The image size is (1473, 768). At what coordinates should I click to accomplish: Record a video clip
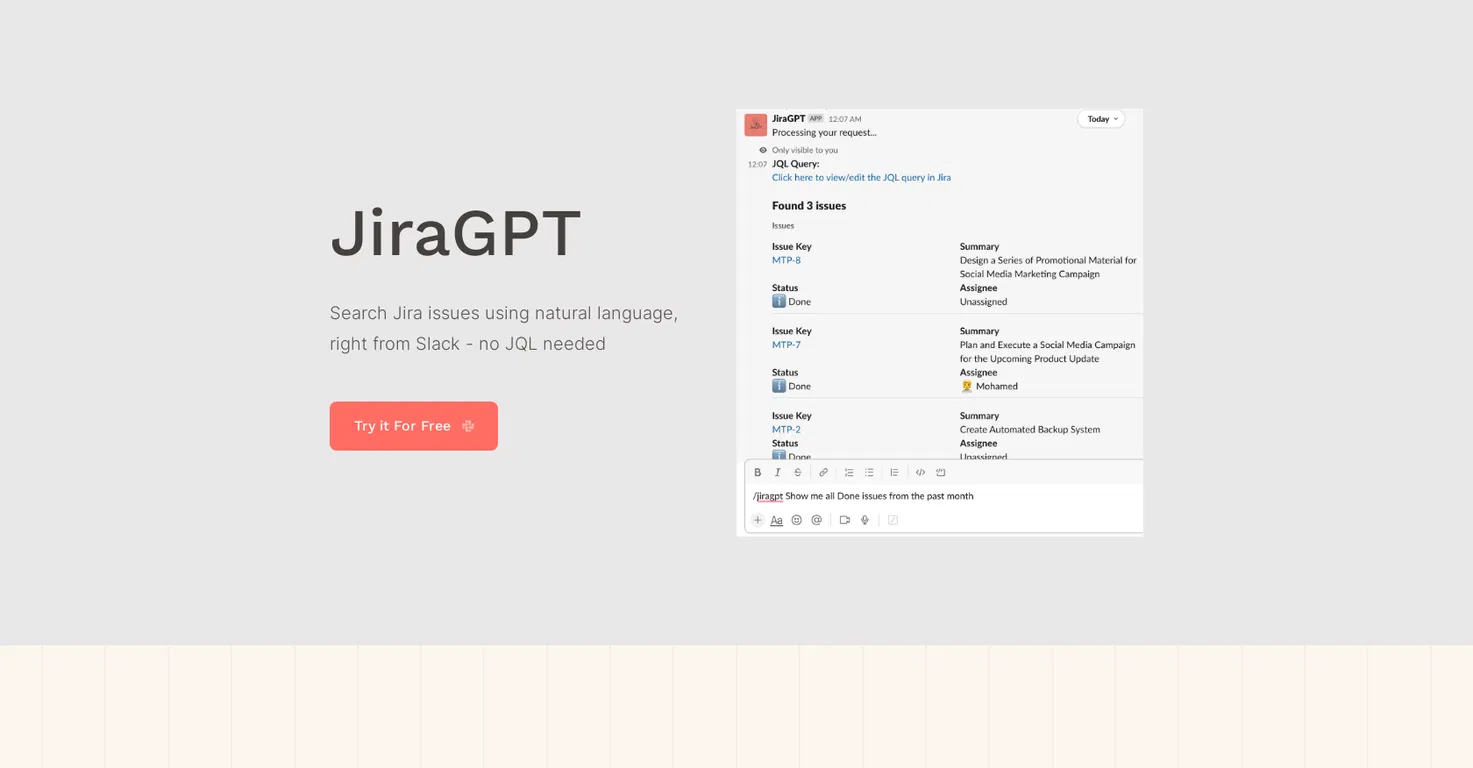[x=844, y=520]
